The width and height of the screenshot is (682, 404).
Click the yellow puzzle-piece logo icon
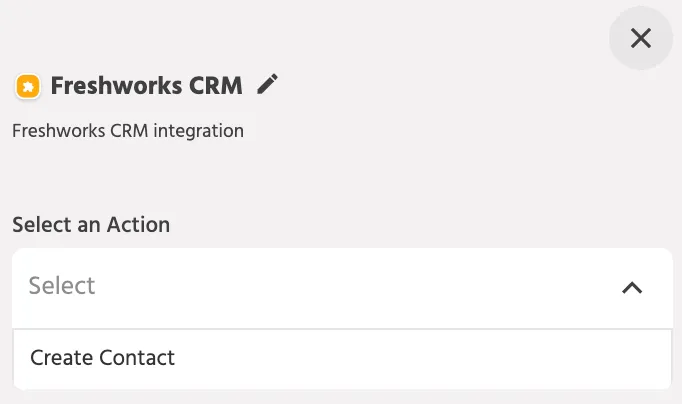tap(28, 86)
